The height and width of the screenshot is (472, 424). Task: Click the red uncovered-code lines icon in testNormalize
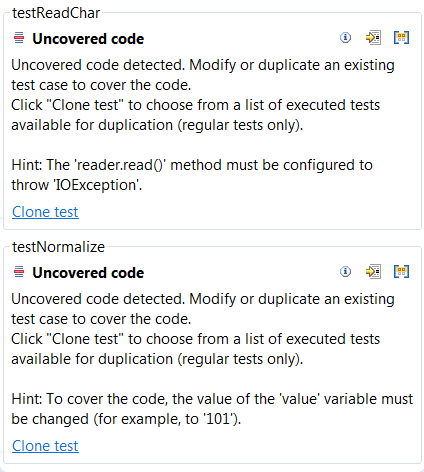[19, 272]
